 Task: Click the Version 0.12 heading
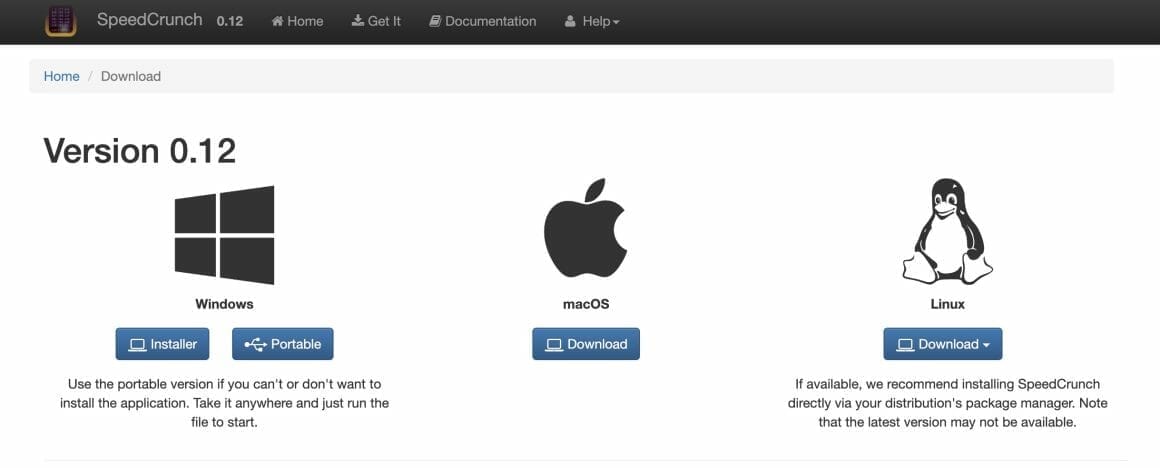point(140,151)
